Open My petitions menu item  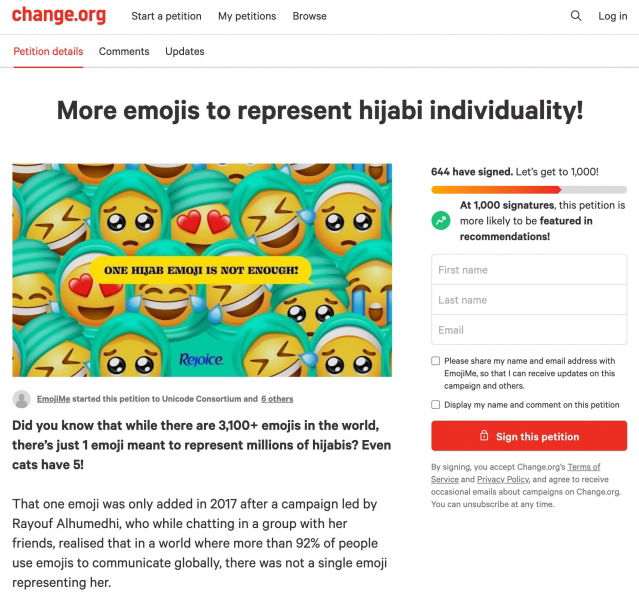[x=247, y=16]
